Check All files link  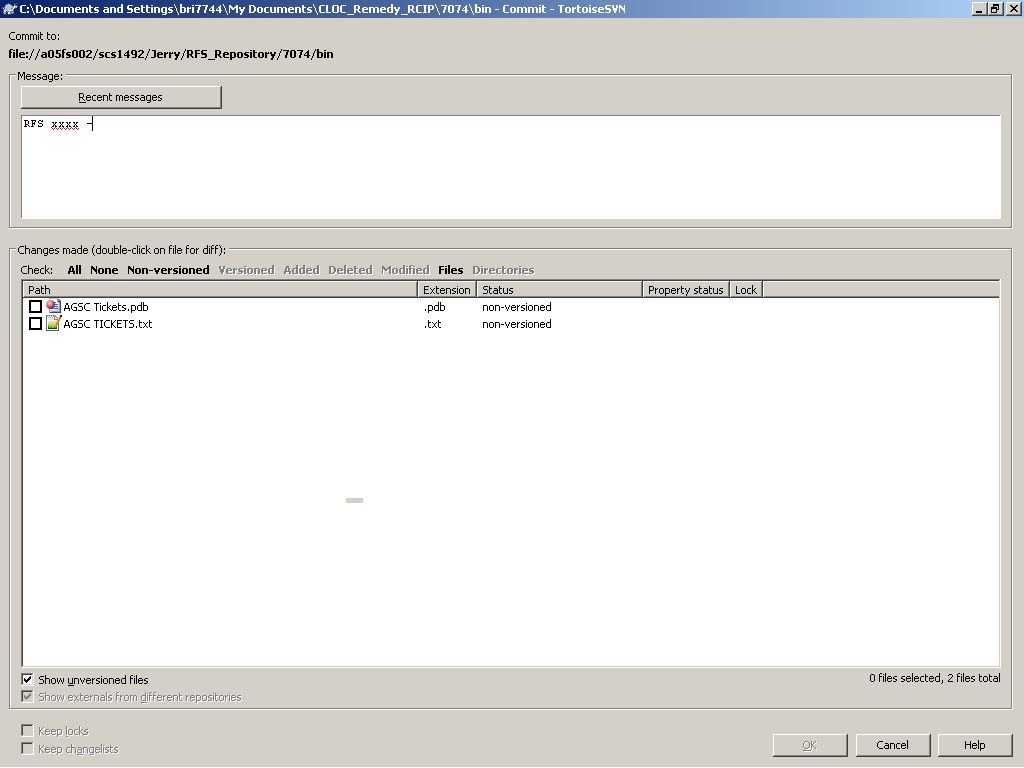click(74, 270)
